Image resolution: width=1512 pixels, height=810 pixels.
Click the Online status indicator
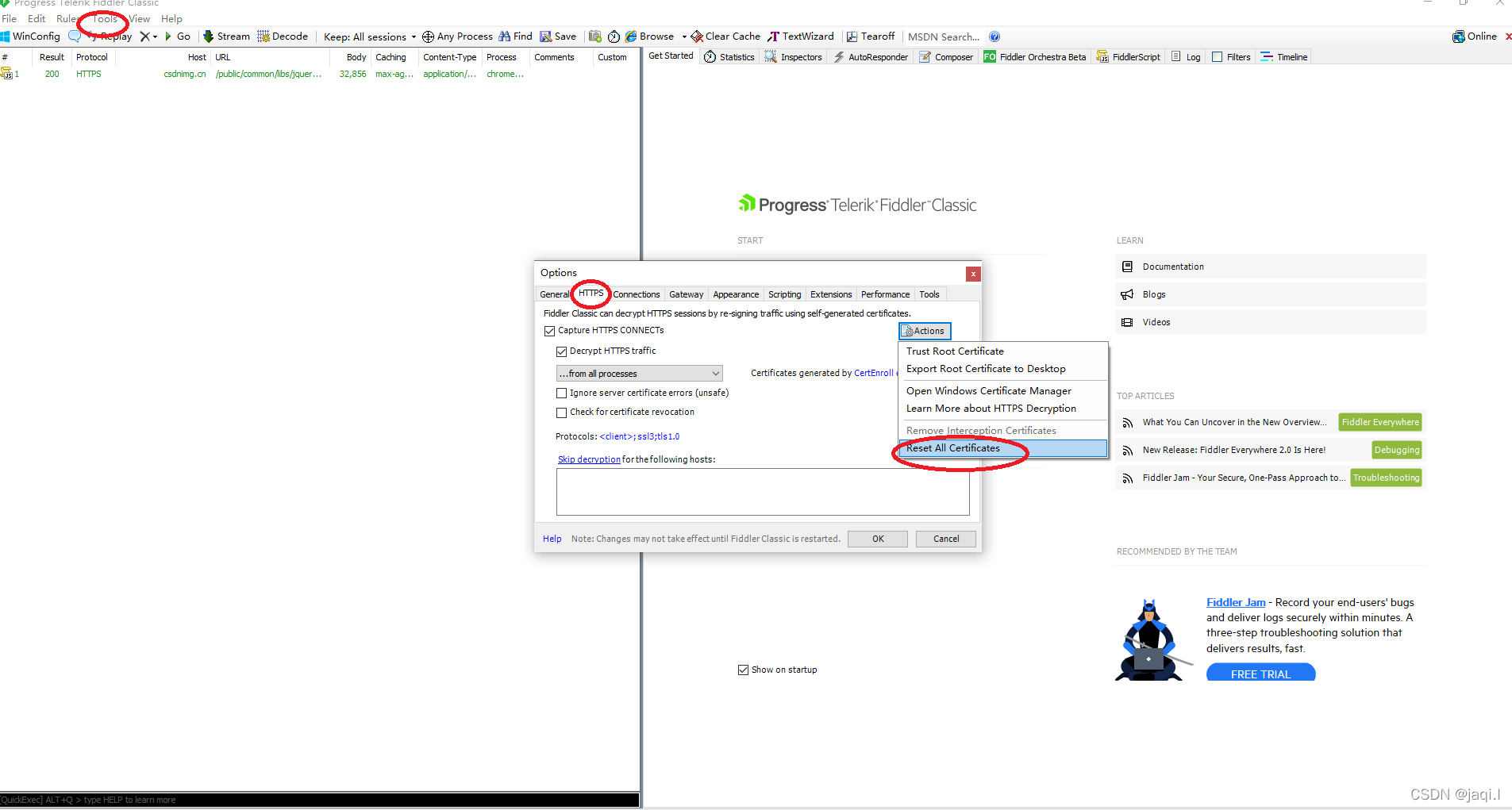[1475, 36]
